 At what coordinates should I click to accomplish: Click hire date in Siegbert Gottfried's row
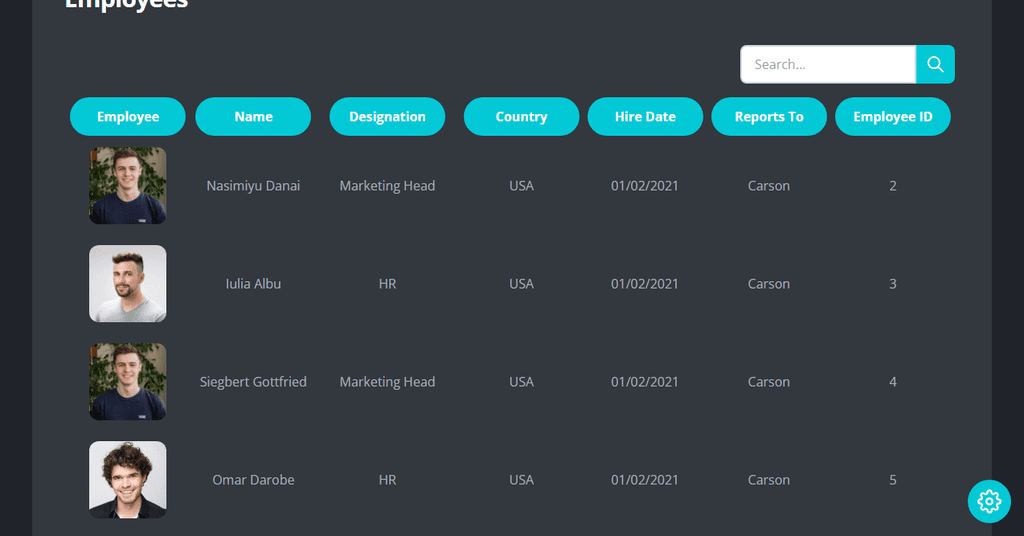645,382
